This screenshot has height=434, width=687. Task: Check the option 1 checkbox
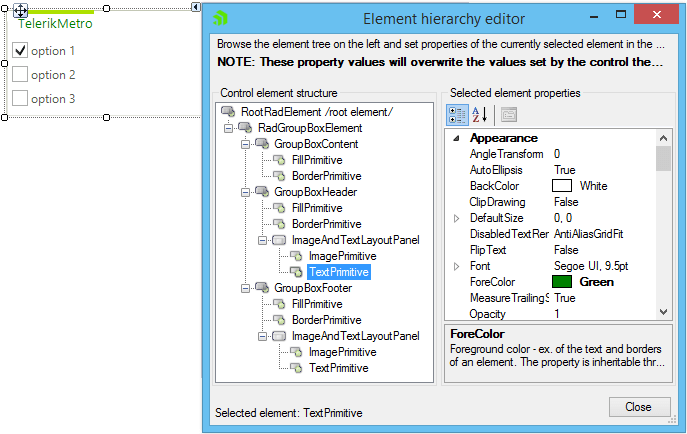(x=20, y=50)
